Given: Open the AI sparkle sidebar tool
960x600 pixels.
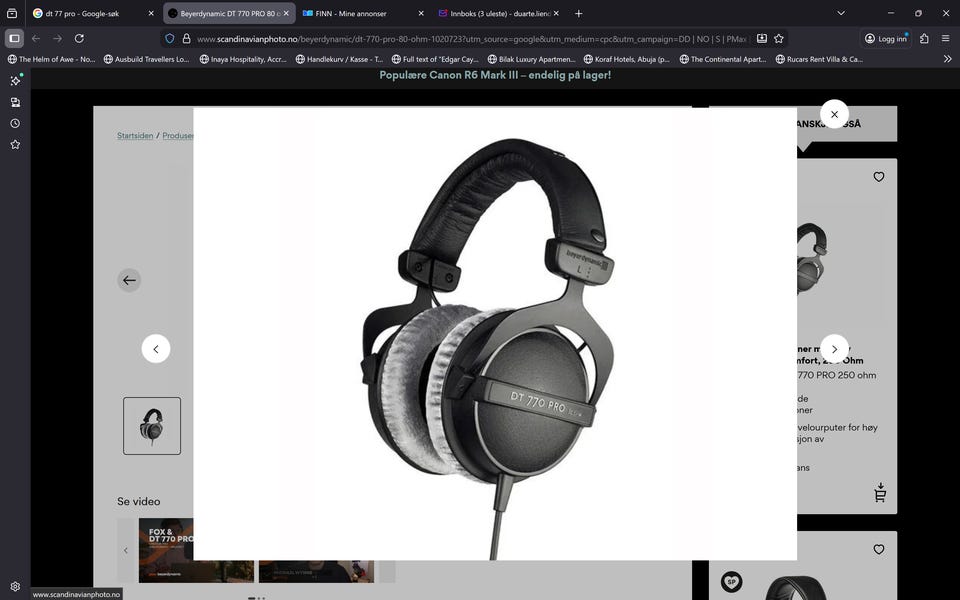Looking at the screenshot, I should click(x=15, y=80).
